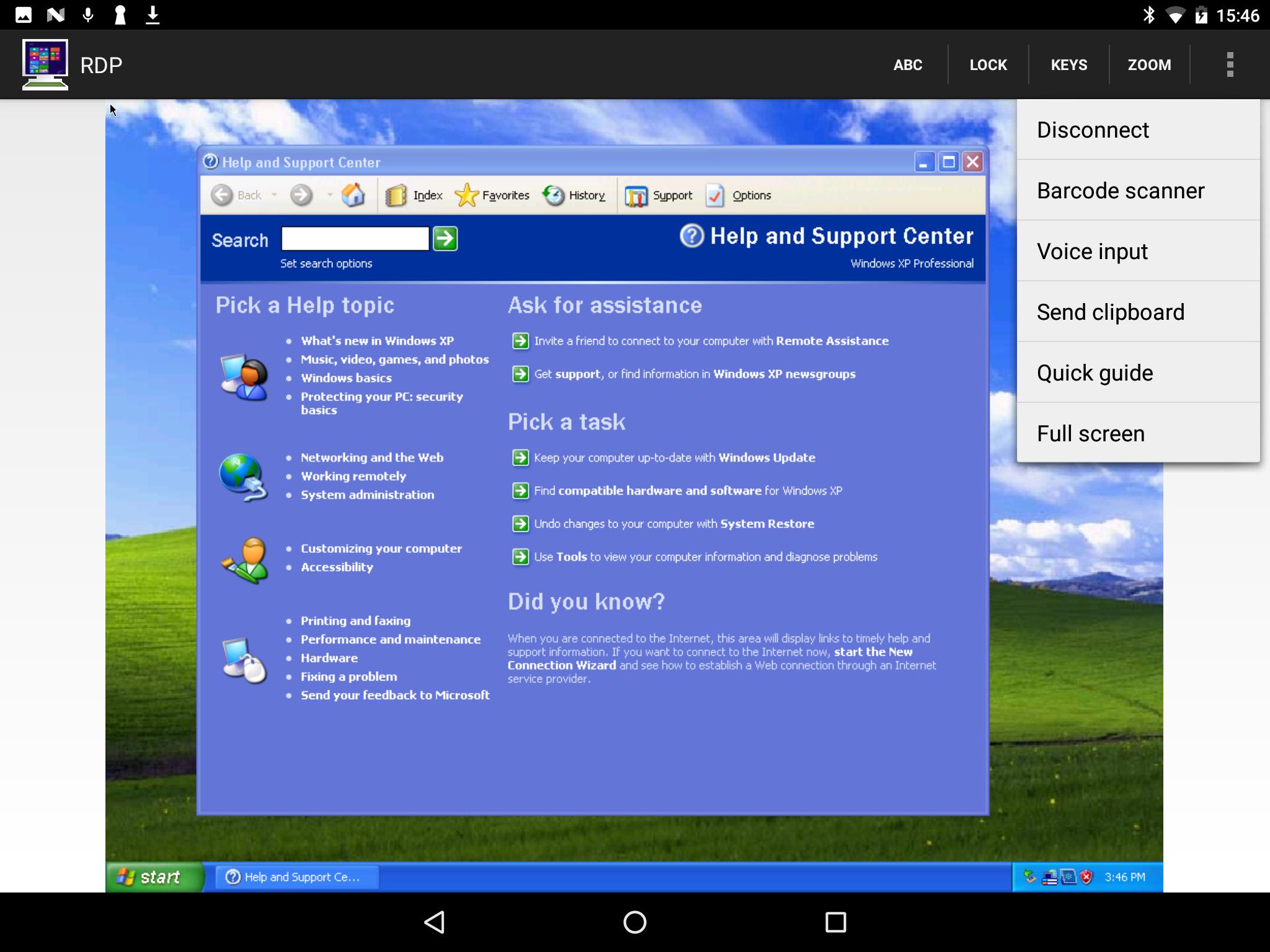Click Help and Support taskbar button
The width and height of the screenshot is (1270, 952).
pos(296,877)
